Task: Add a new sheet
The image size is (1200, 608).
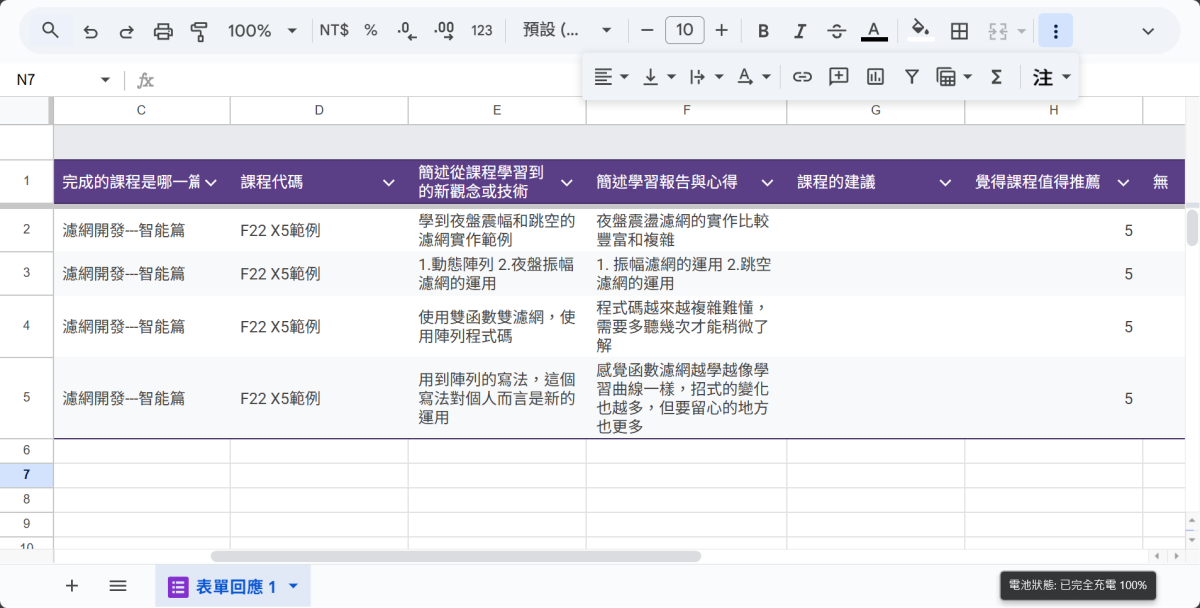Action: point(72,586)
